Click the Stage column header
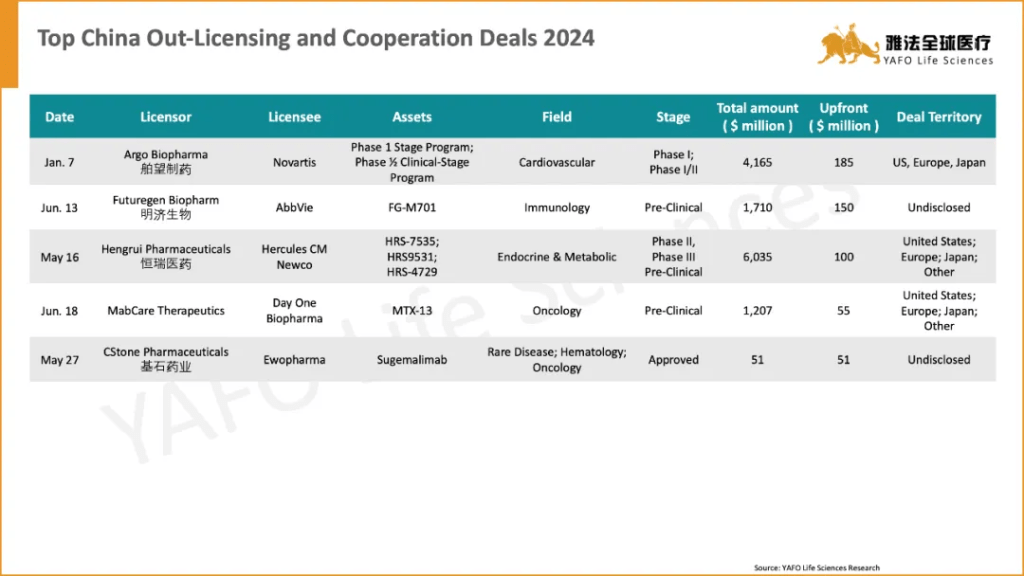This screenshot has height=576, width=1024. click(673, 117)
